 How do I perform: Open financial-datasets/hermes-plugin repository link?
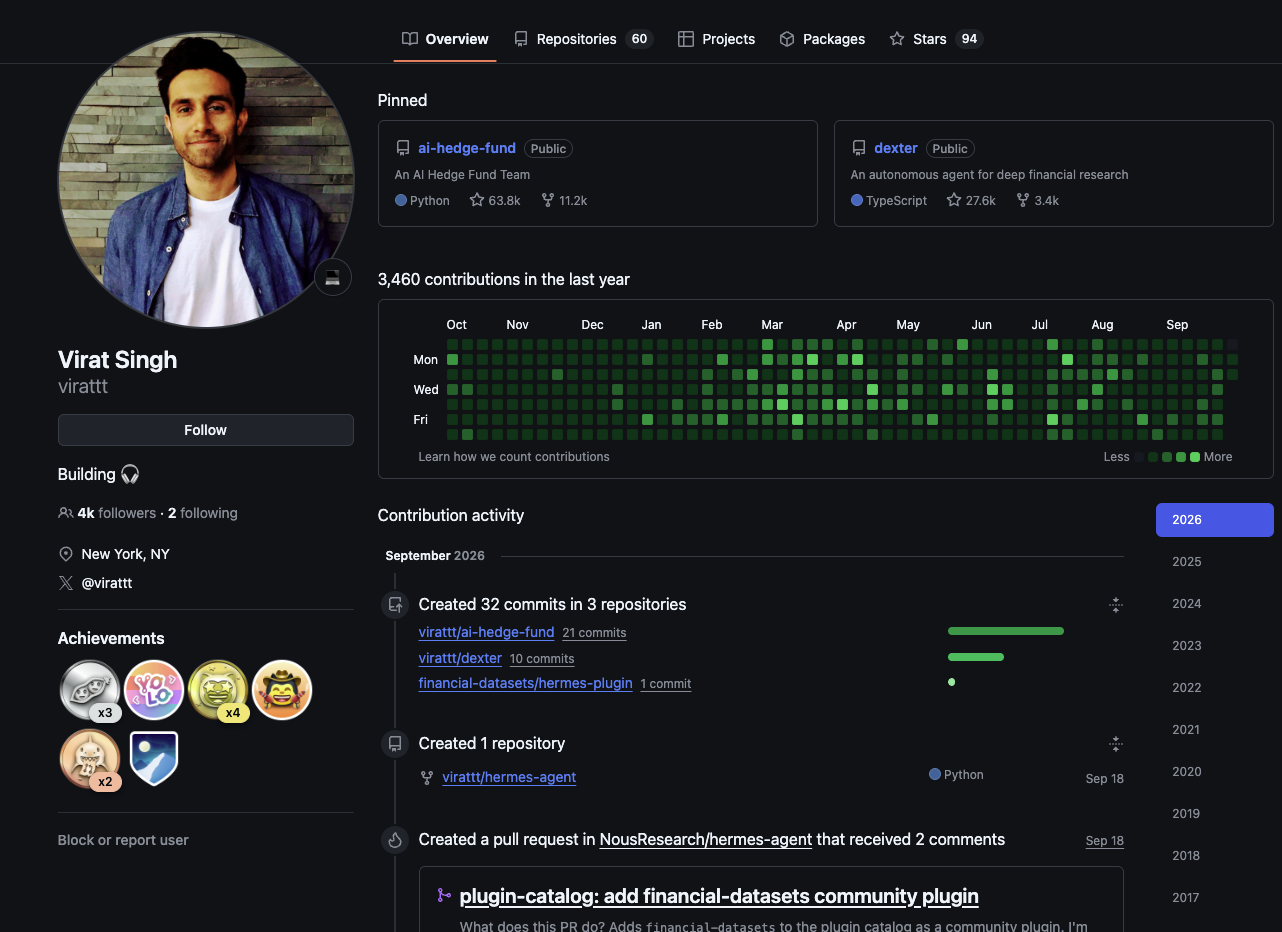coord(526,683)
